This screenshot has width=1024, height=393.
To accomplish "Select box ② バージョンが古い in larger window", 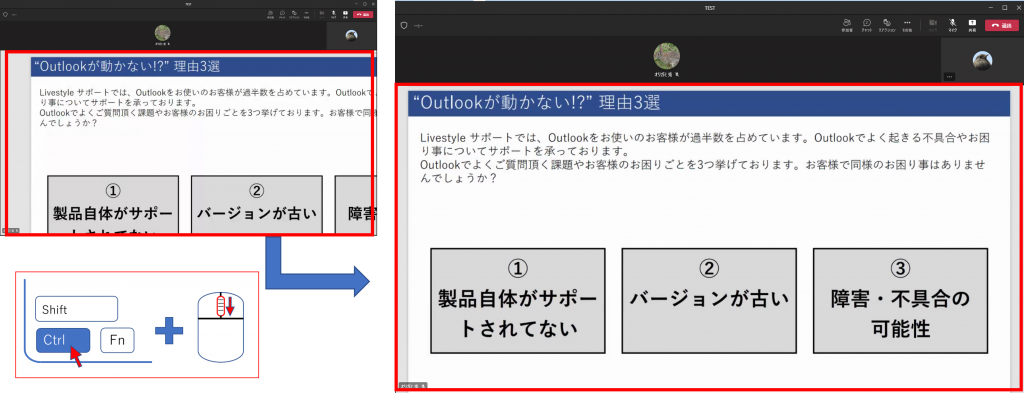I will pyautogui.click(x=709, y=300).
